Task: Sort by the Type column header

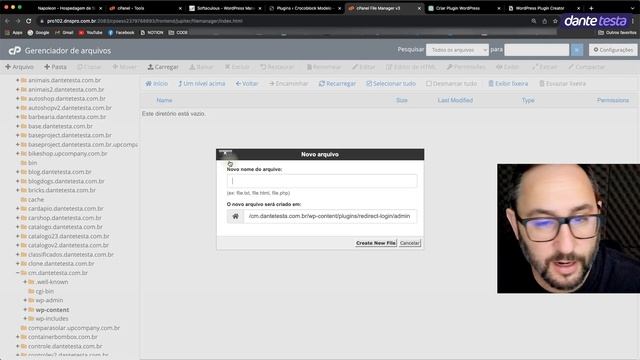Action: point(528,100)
